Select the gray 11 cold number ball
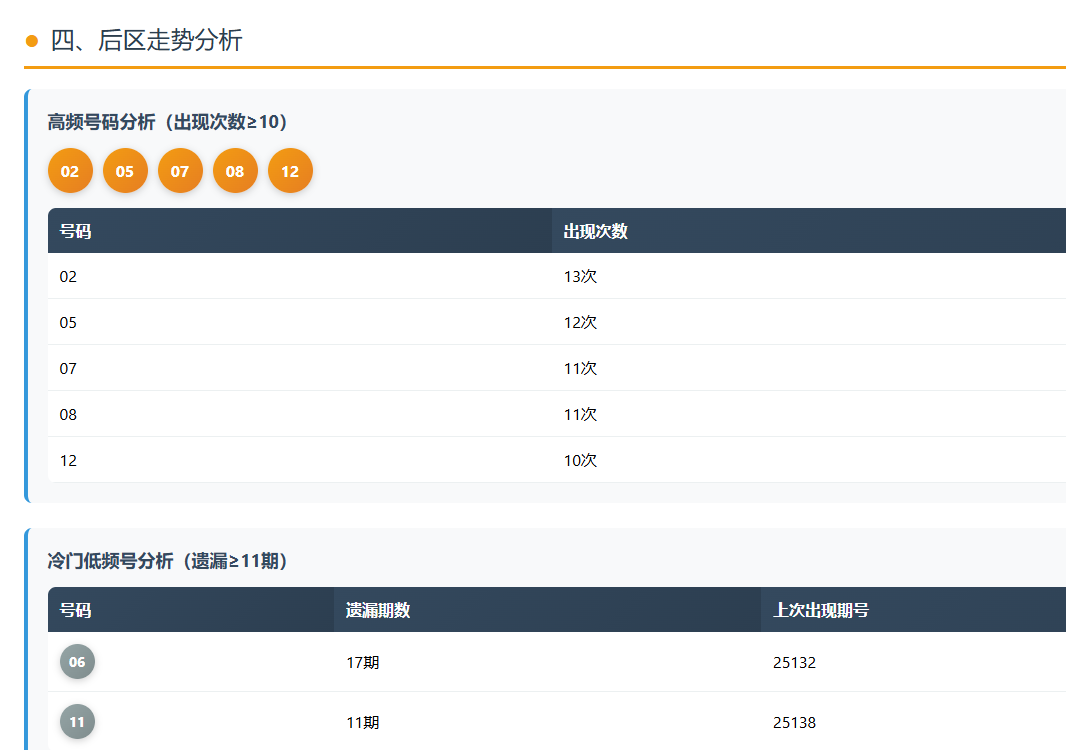Screen dimensions: 1066x750 pos(77,722)
